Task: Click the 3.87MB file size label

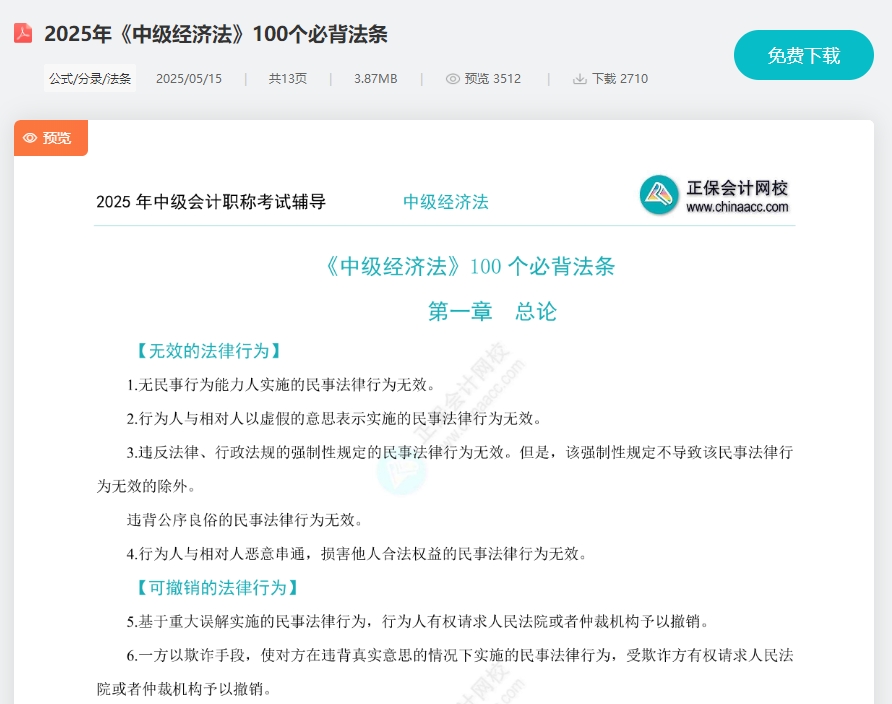Action: click(375, 78)
